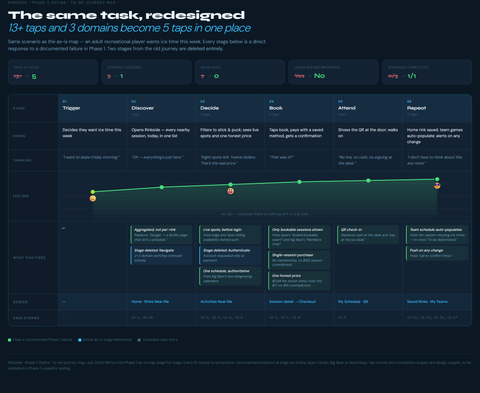
Task: Click the green legend dot for Phase 1 failure
Action: [9, 340]
